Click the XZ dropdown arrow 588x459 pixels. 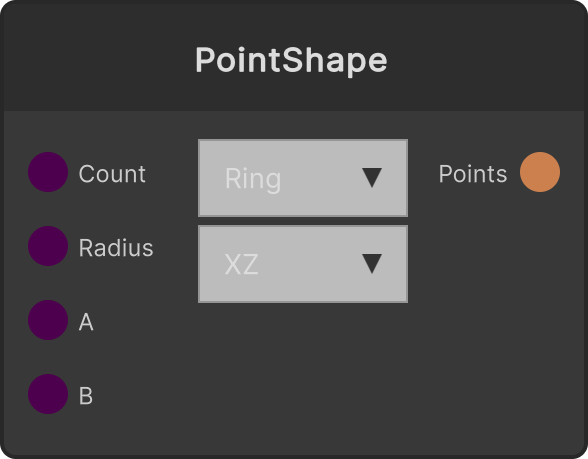372,264
